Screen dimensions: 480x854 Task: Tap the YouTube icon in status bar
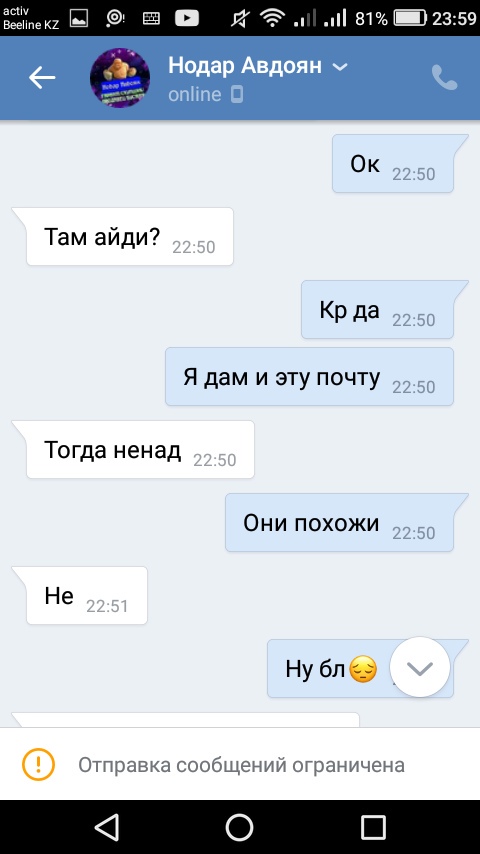pos(187,19)
